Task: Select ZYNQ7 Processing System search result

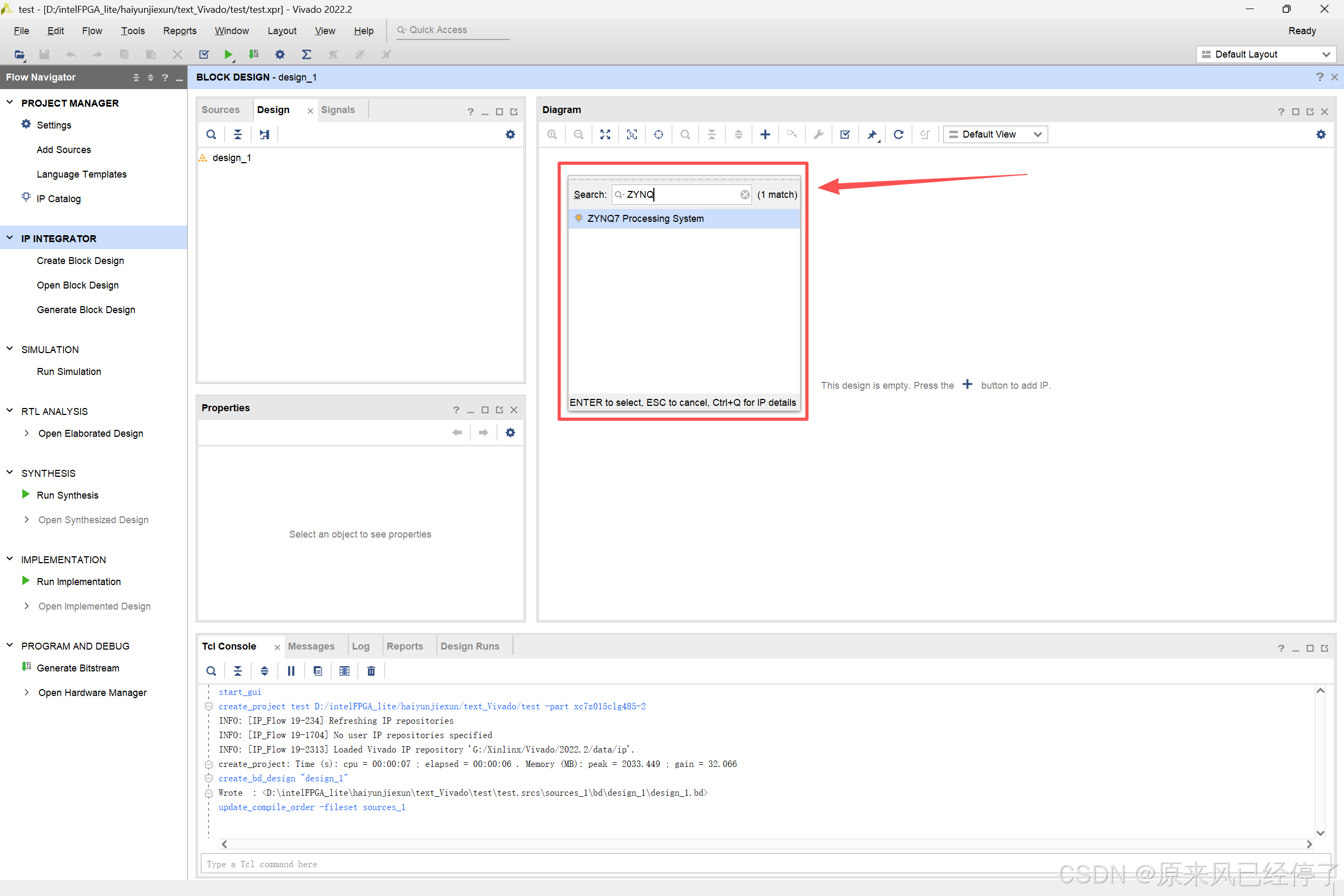Action: point(645,218)
